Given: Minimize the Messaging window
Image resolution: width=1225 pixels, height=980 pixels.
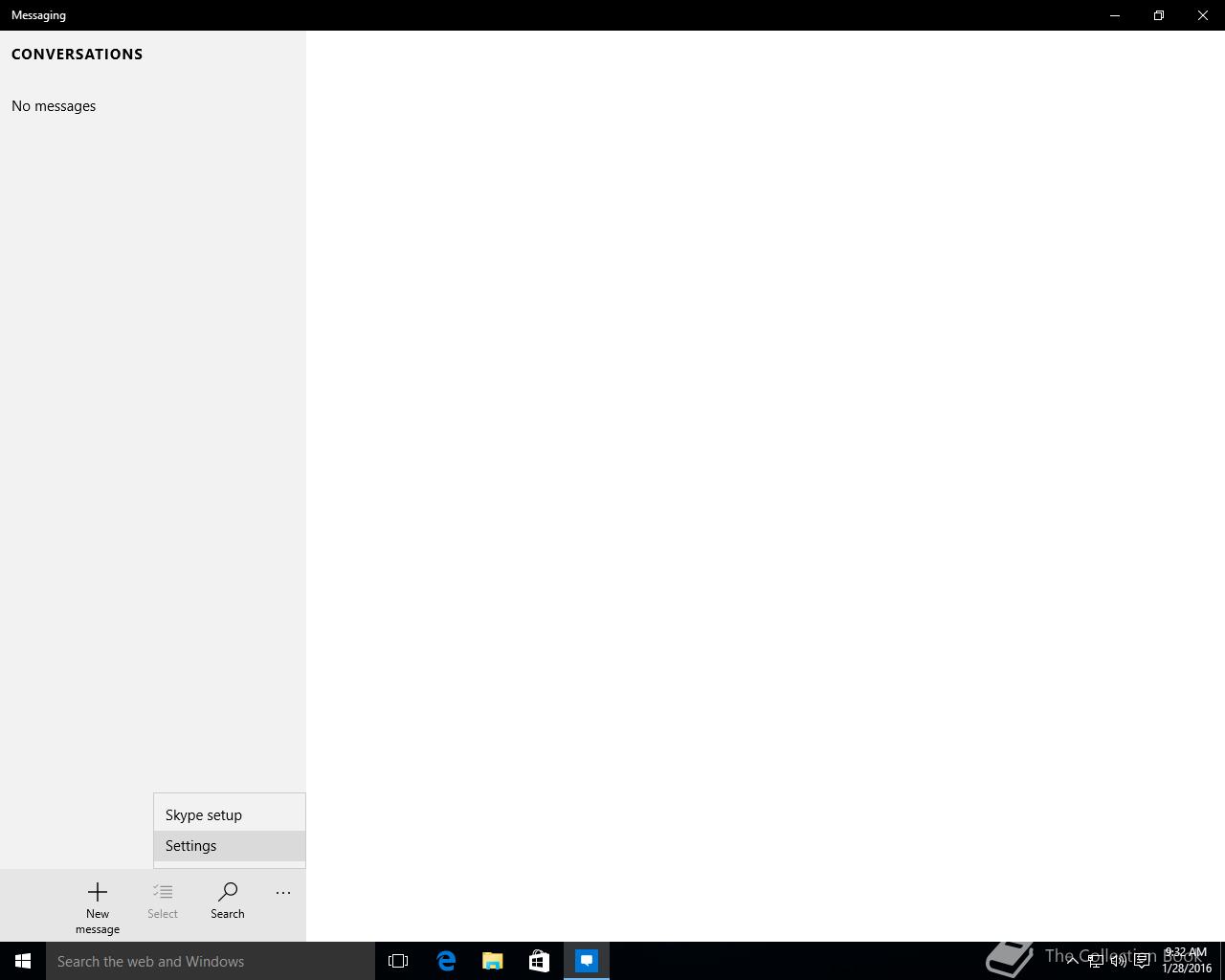Looking at the screenshot, I should click(1115, 15).
